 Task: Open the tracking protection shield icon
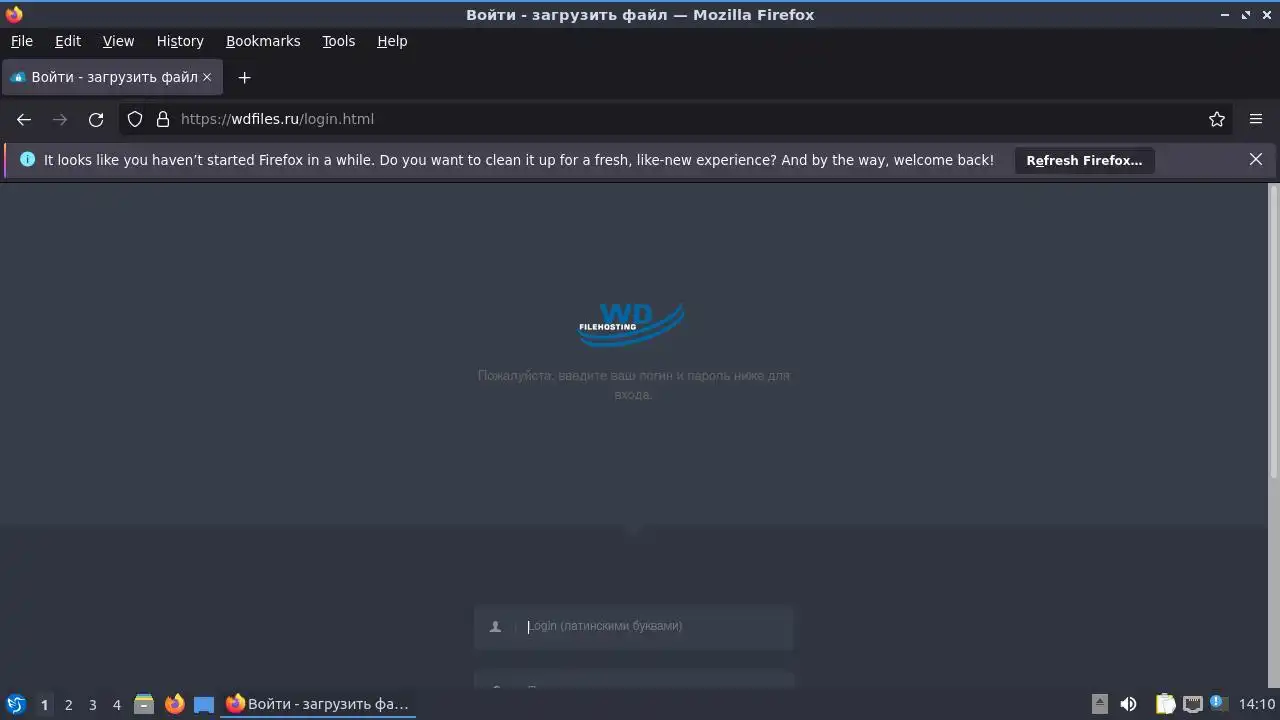135,119
